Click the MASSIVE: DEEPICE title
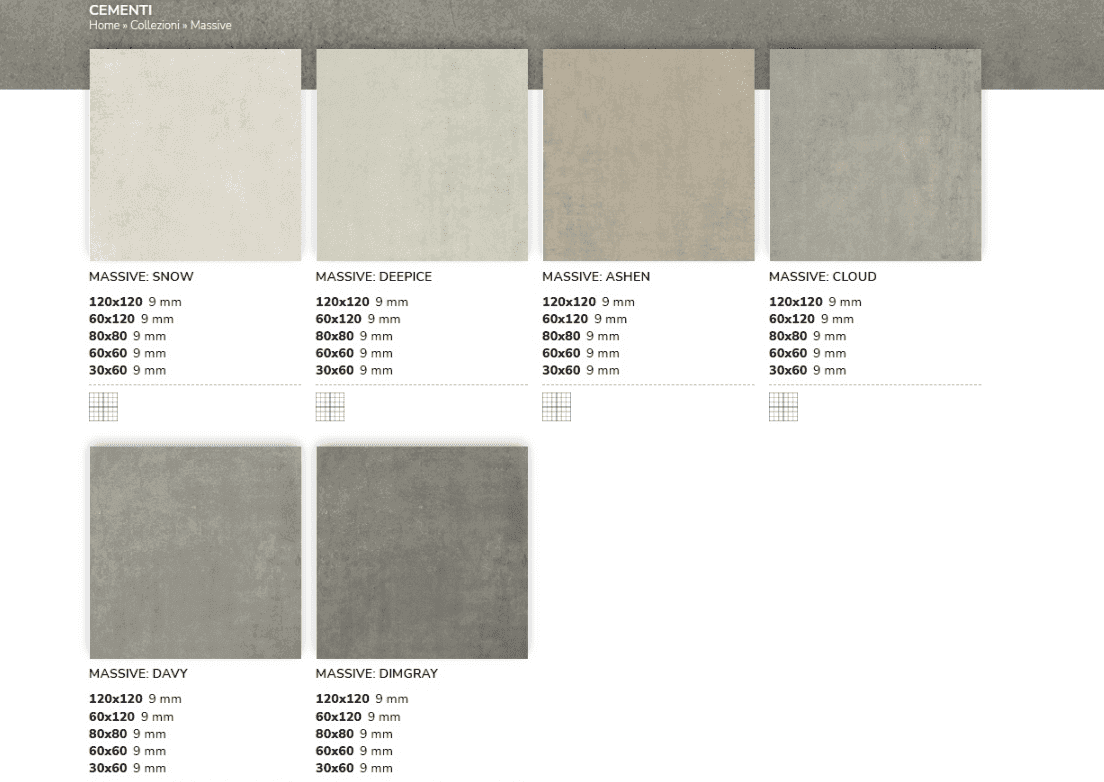 tap(374, 277)
